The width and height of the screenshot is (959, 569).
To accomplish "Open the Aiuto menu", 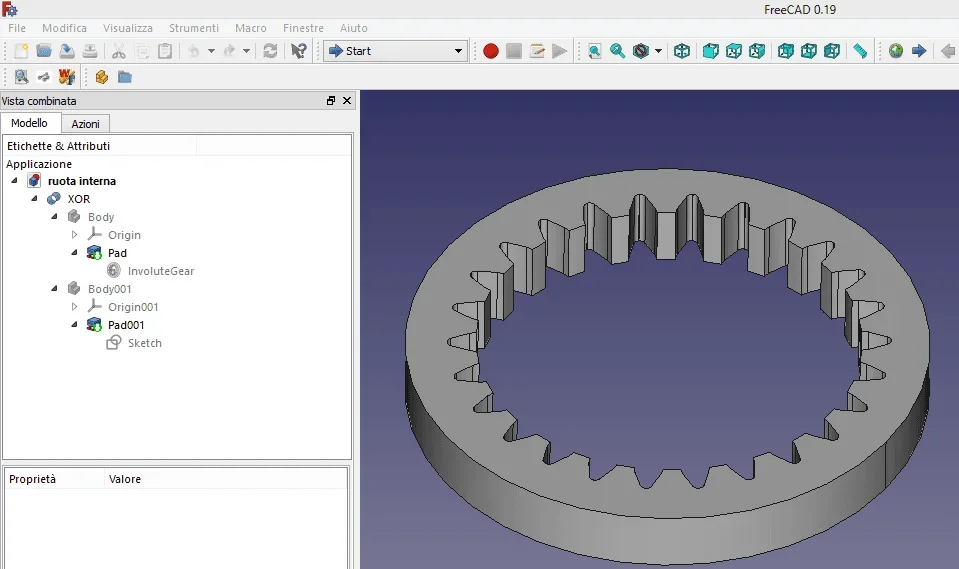I will [x=354, y=28].
